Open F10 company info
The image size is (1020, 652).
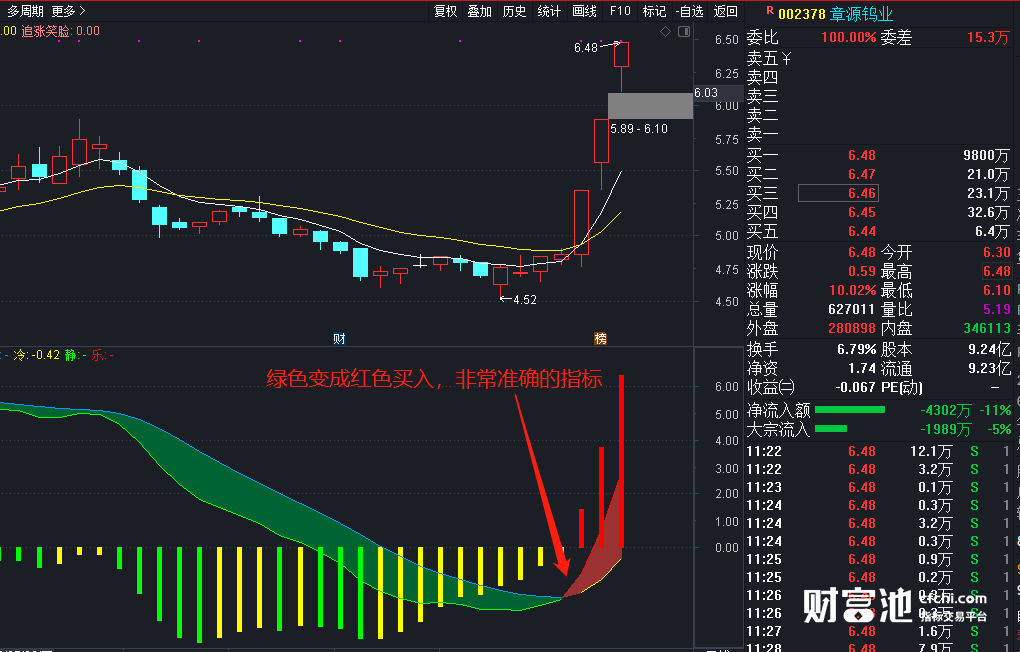[620, 11]
